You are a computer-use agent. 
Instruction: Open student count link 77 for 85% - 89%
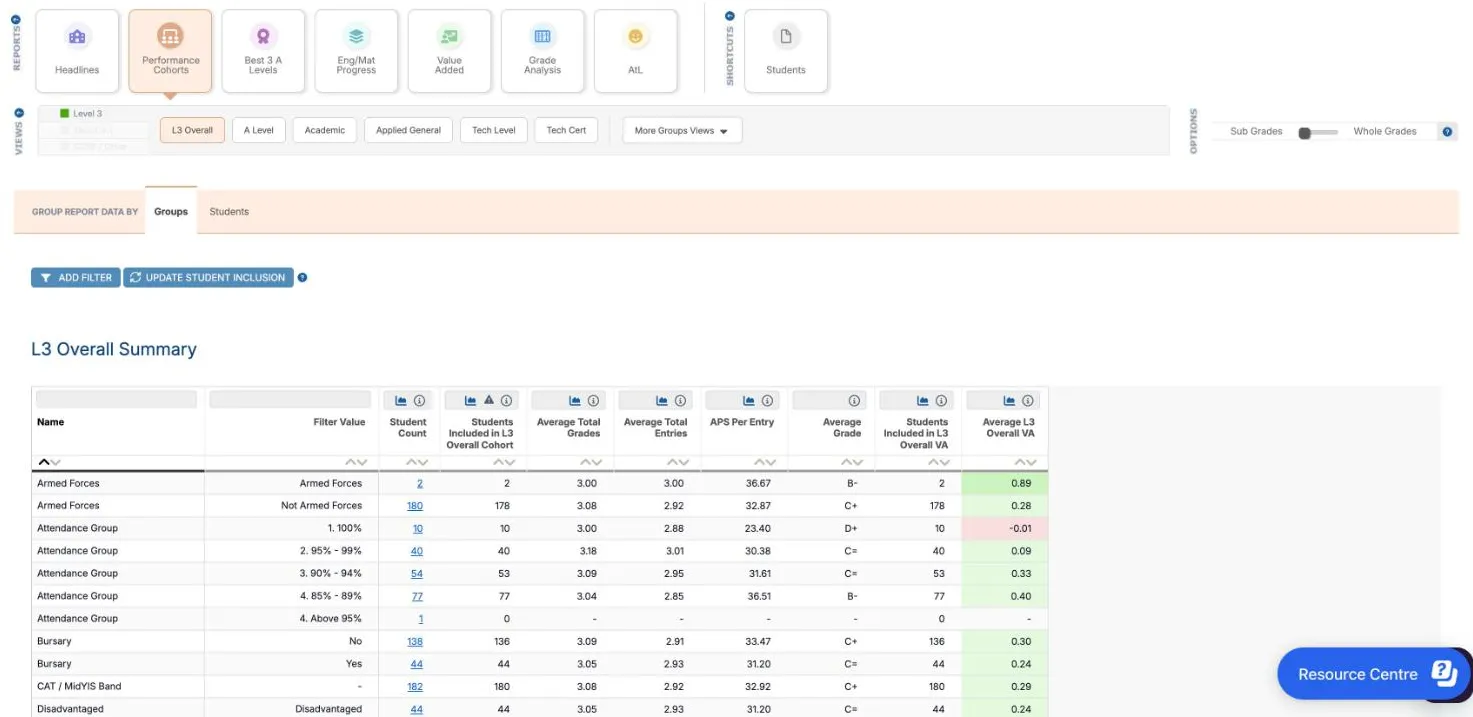tap(418, 596)
